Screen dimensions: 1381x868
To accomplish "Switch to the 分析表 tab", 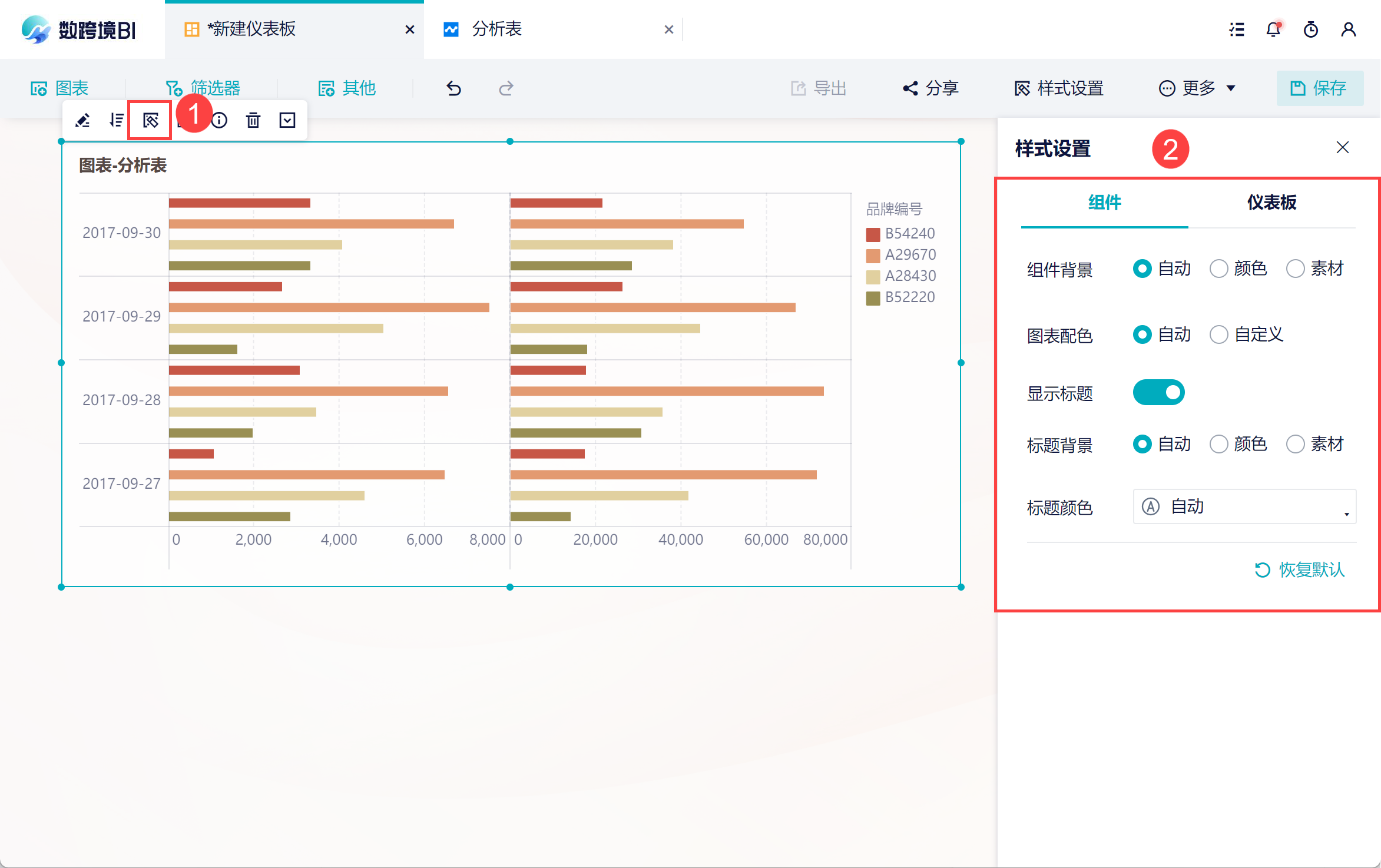I will 496,29.
